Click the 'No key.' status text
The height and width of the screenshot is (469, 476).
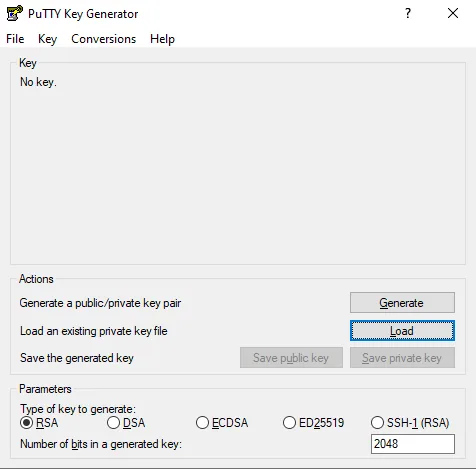[x=38, y=82]
